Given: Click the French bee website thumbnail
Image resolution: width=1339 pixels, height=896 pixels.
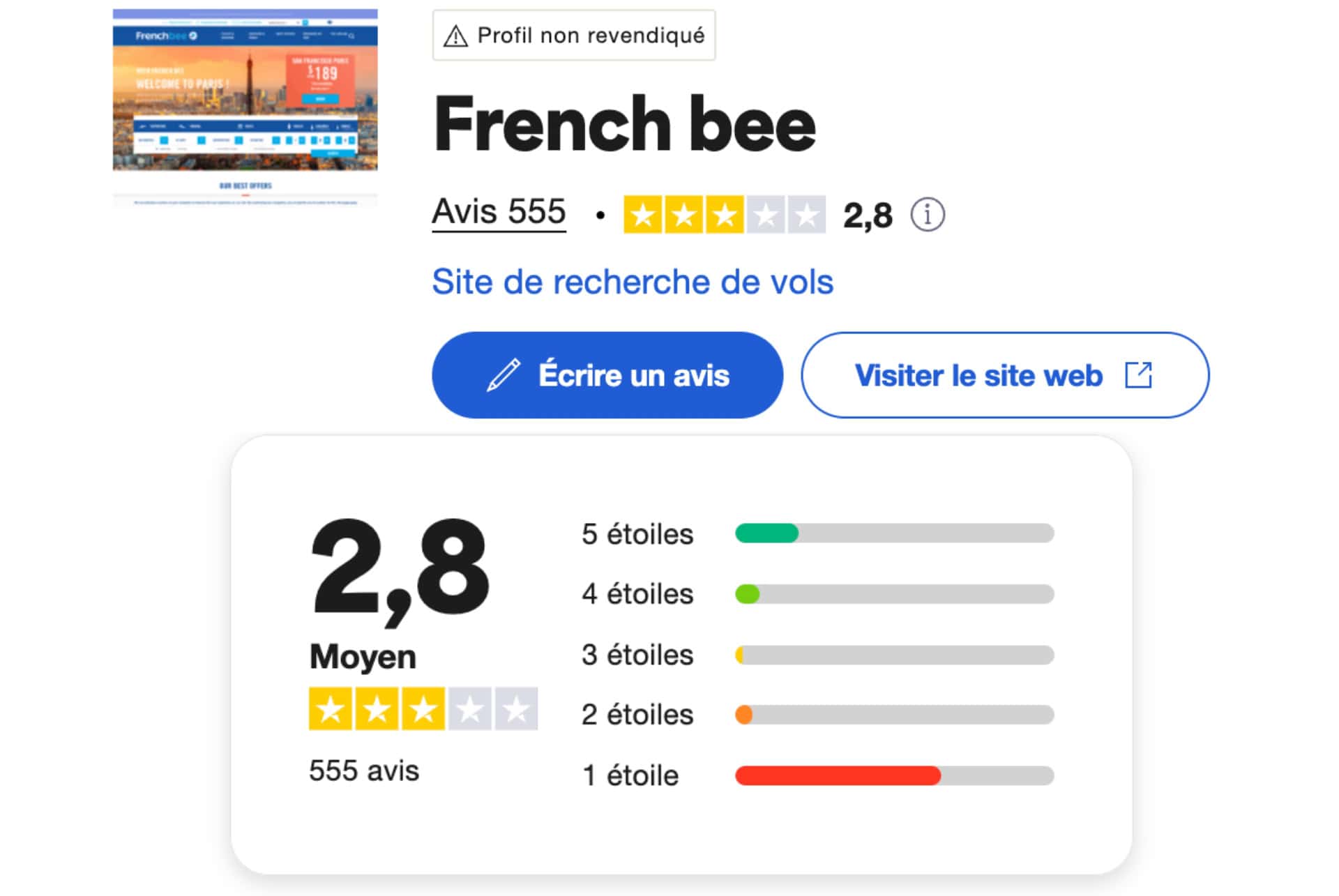Looking at the screenshot, I should (x=245, y=107).
